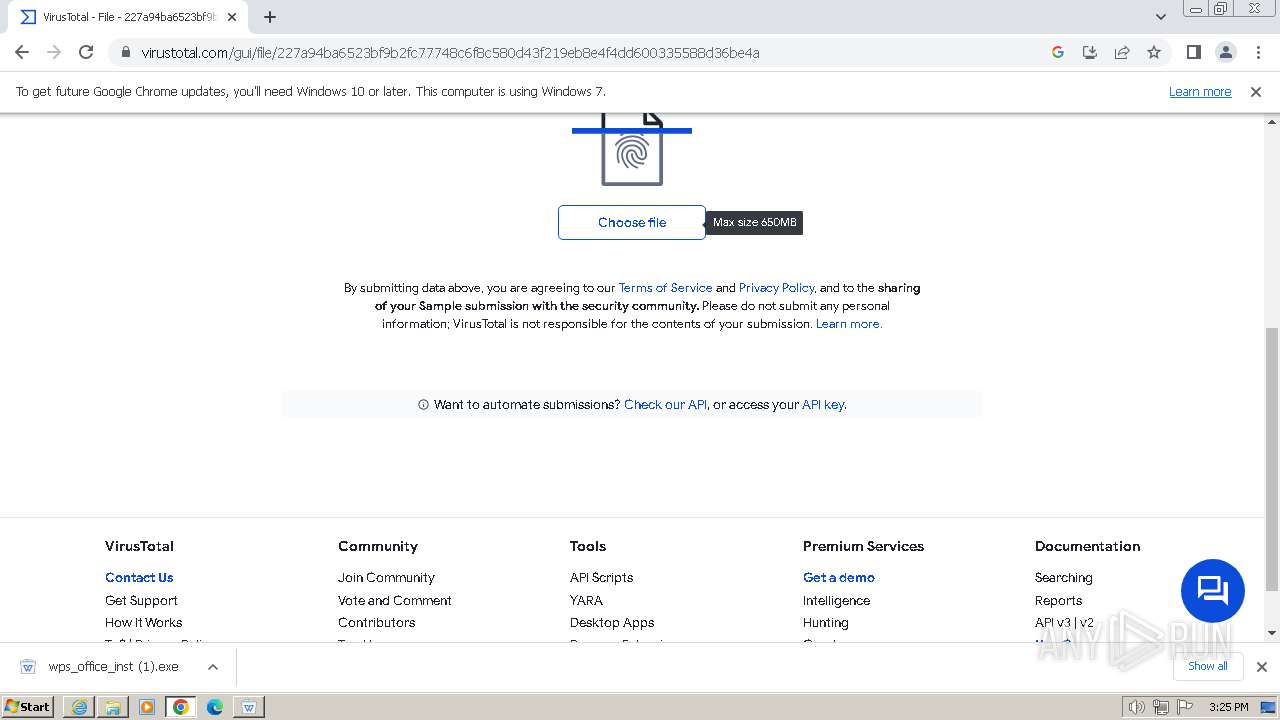
Task: Open the Privacy Policy link
Action: click(776, 288)
